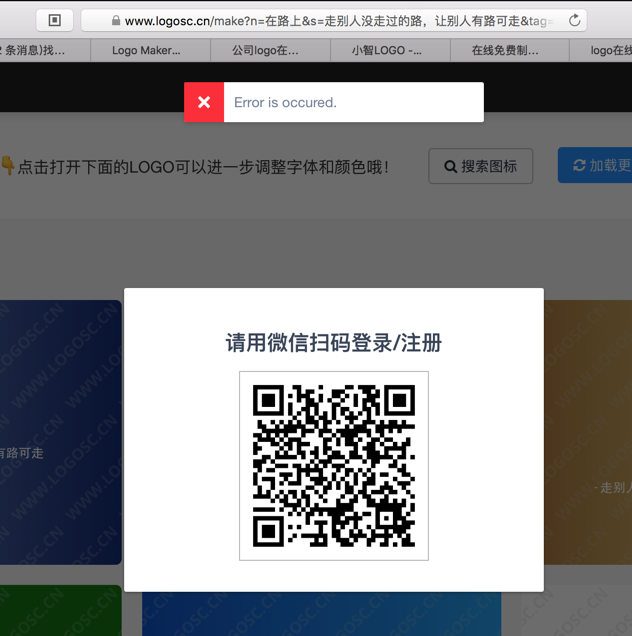Open the blue gradient logo card below dialog
This screenshot has width=632, height=636.
322,614
